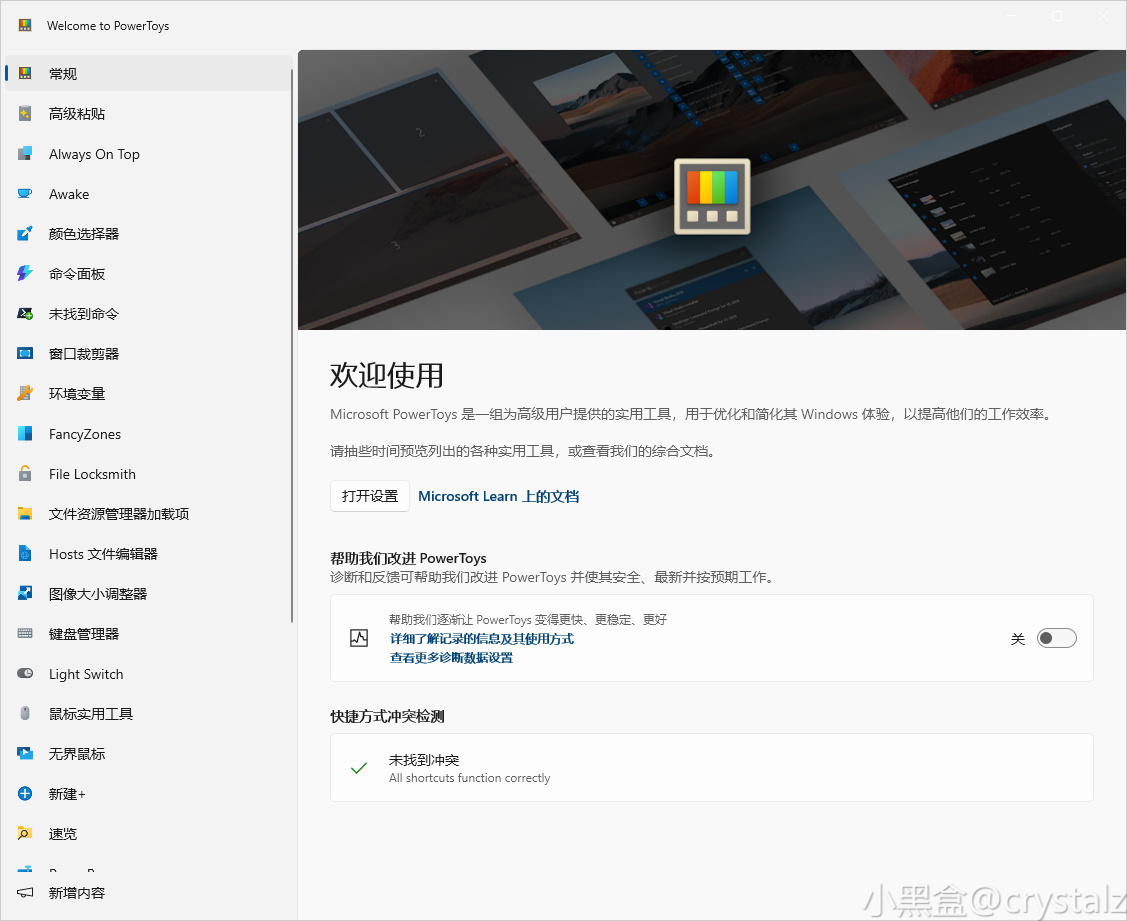Open the FancyZones page
Image resolution: width=1127 pixels, height=921 pixels.
(148, 434)
